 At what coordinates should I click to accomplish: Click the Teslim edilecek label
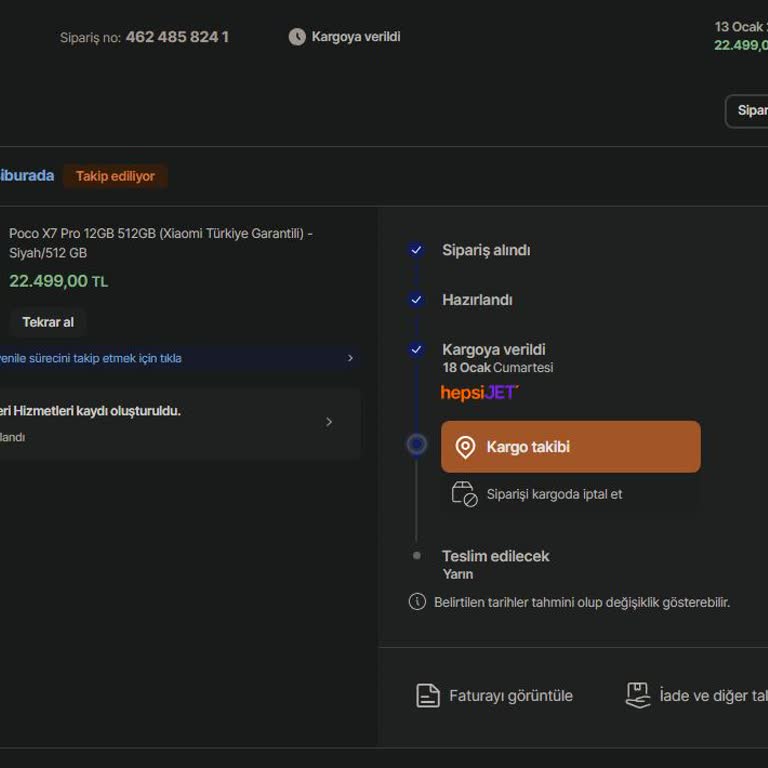pyautogui.click(x=496, y=556)
